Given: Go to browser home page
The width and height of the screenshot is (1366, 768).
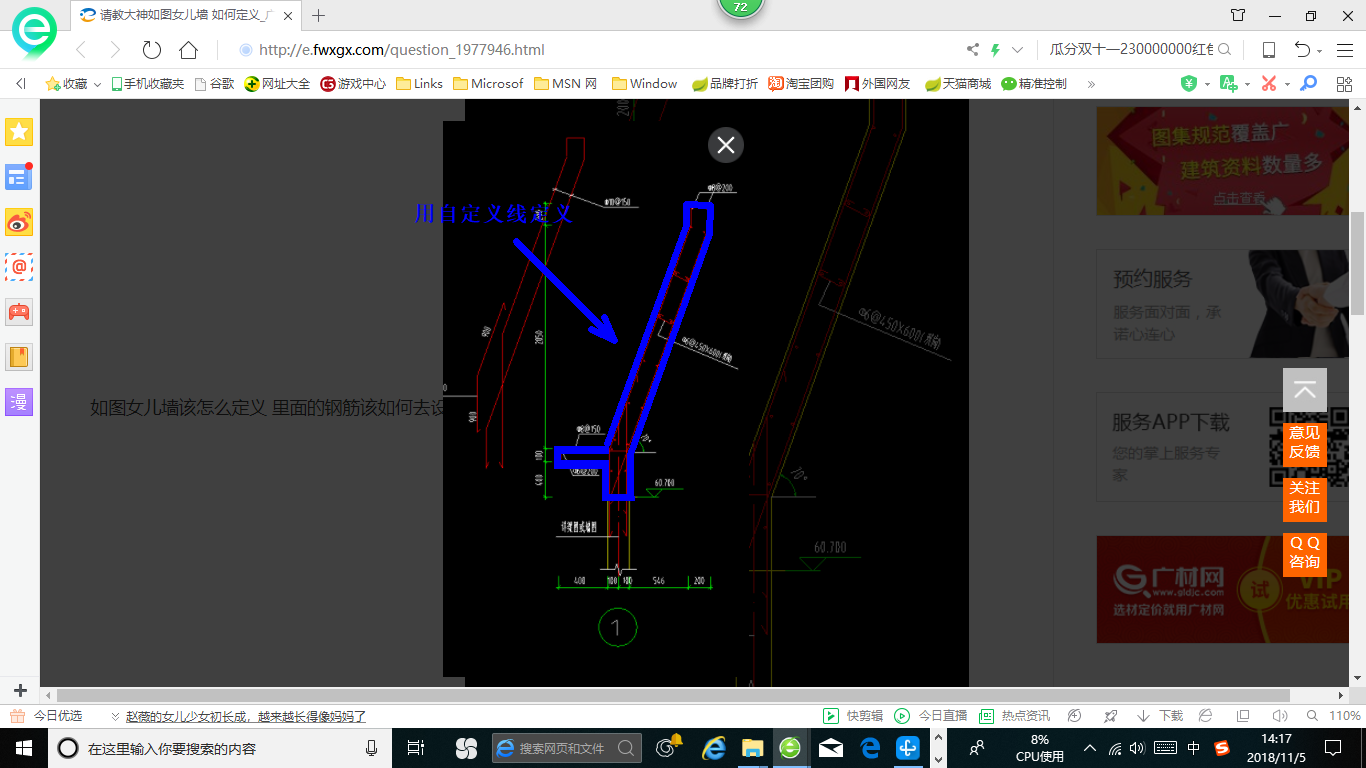Looking at the screenshot, I should point(188,50).
